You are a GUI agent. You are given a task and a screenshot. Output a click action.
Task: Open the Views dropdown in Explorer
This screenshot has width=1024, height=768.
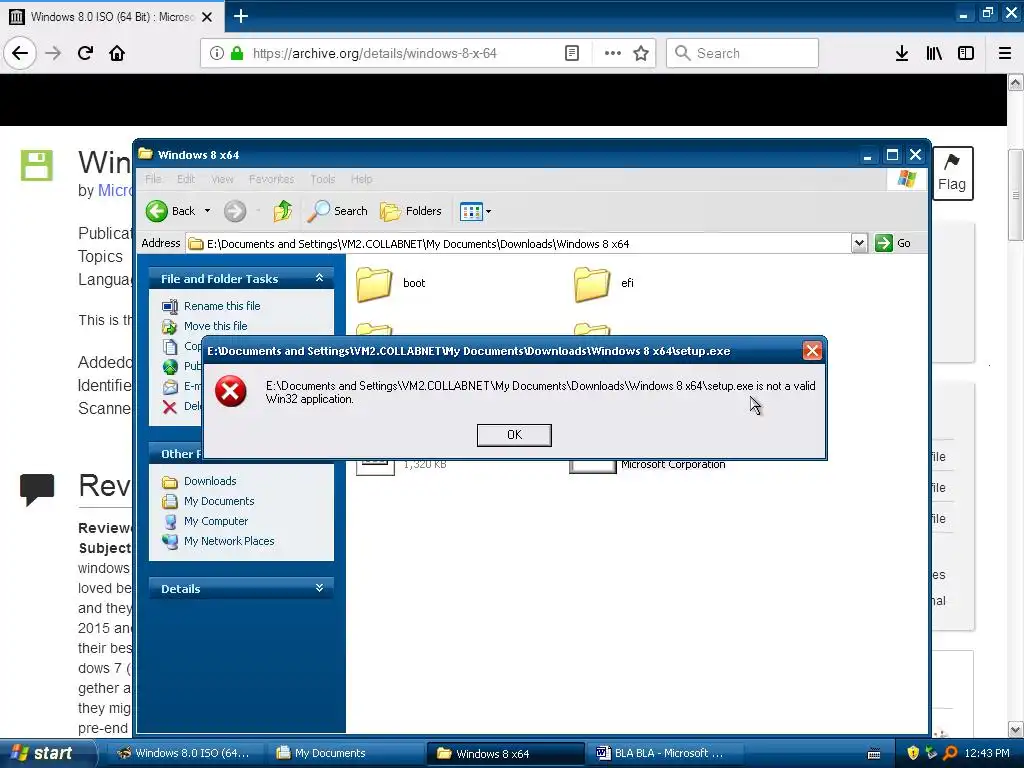[475, 212]
